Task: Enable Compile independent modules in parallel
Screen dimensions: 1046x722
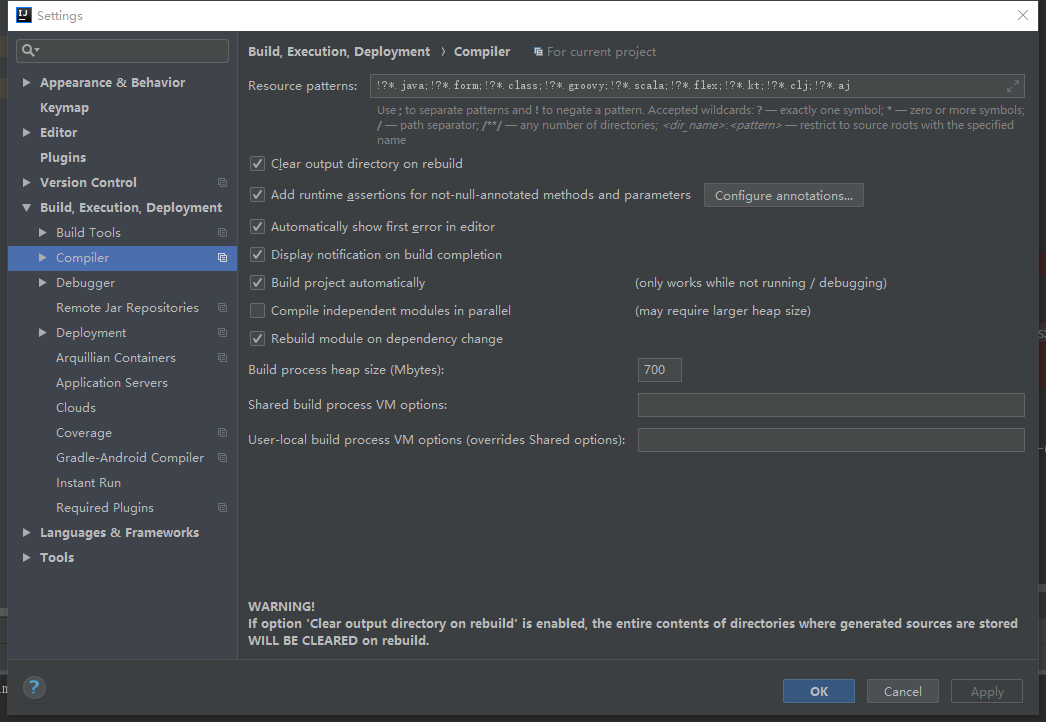Action: pyautogui.click(x=258, y=311)
